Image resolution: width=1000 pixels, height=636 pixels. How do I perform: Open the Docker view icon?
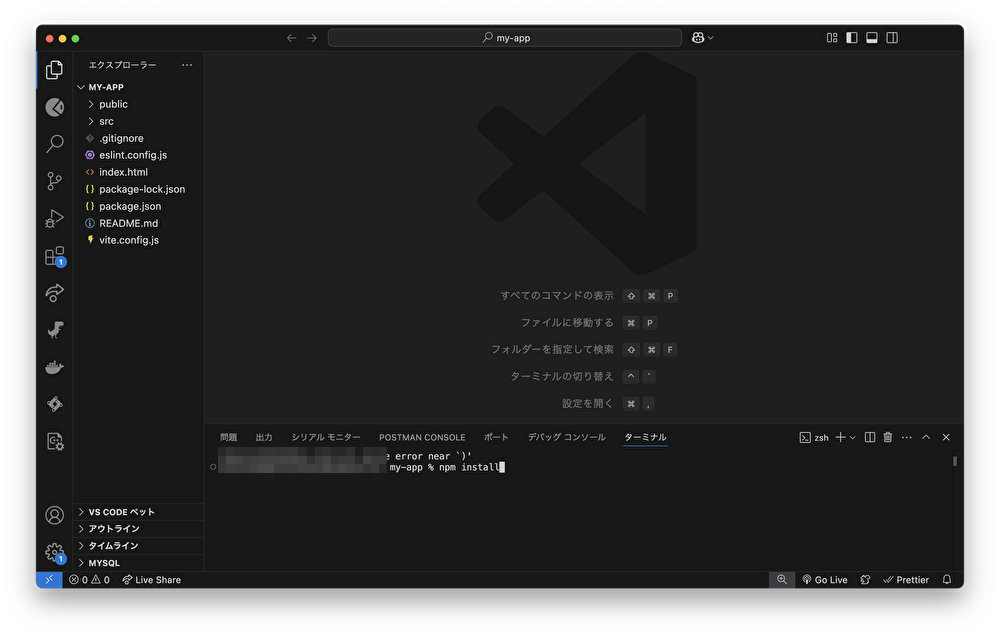pos(55,367)
